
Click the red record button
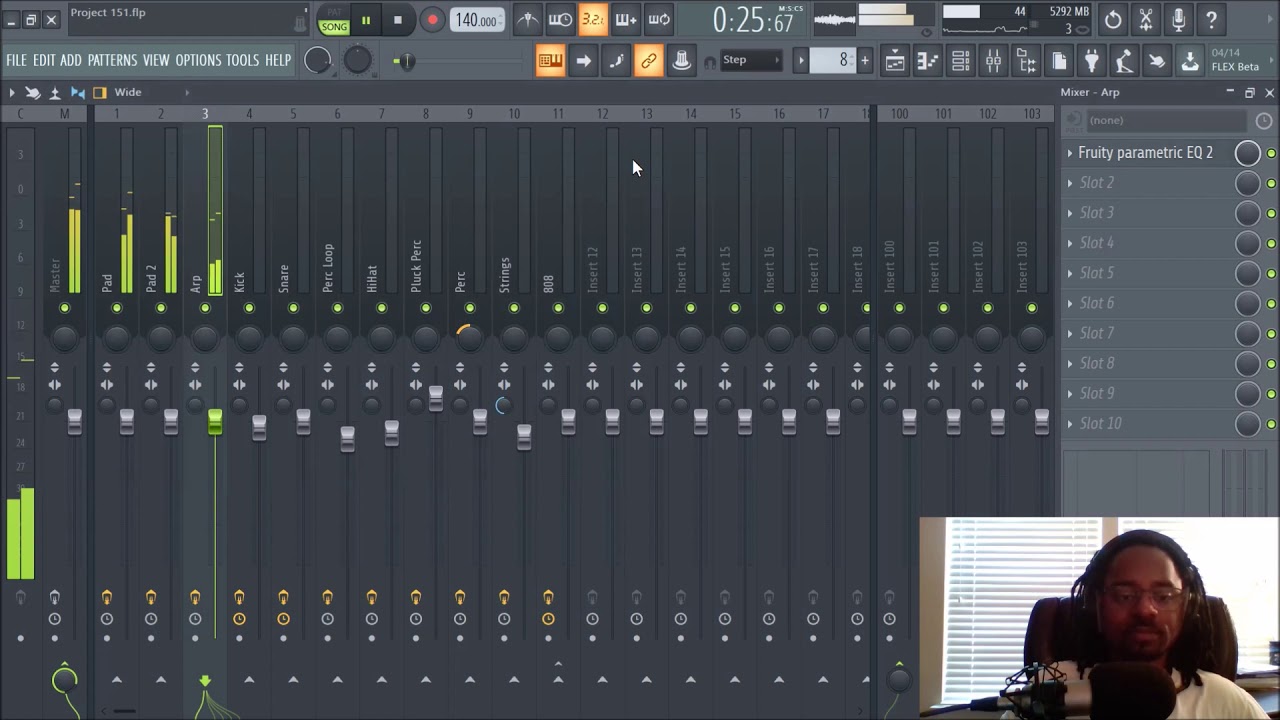432,20
